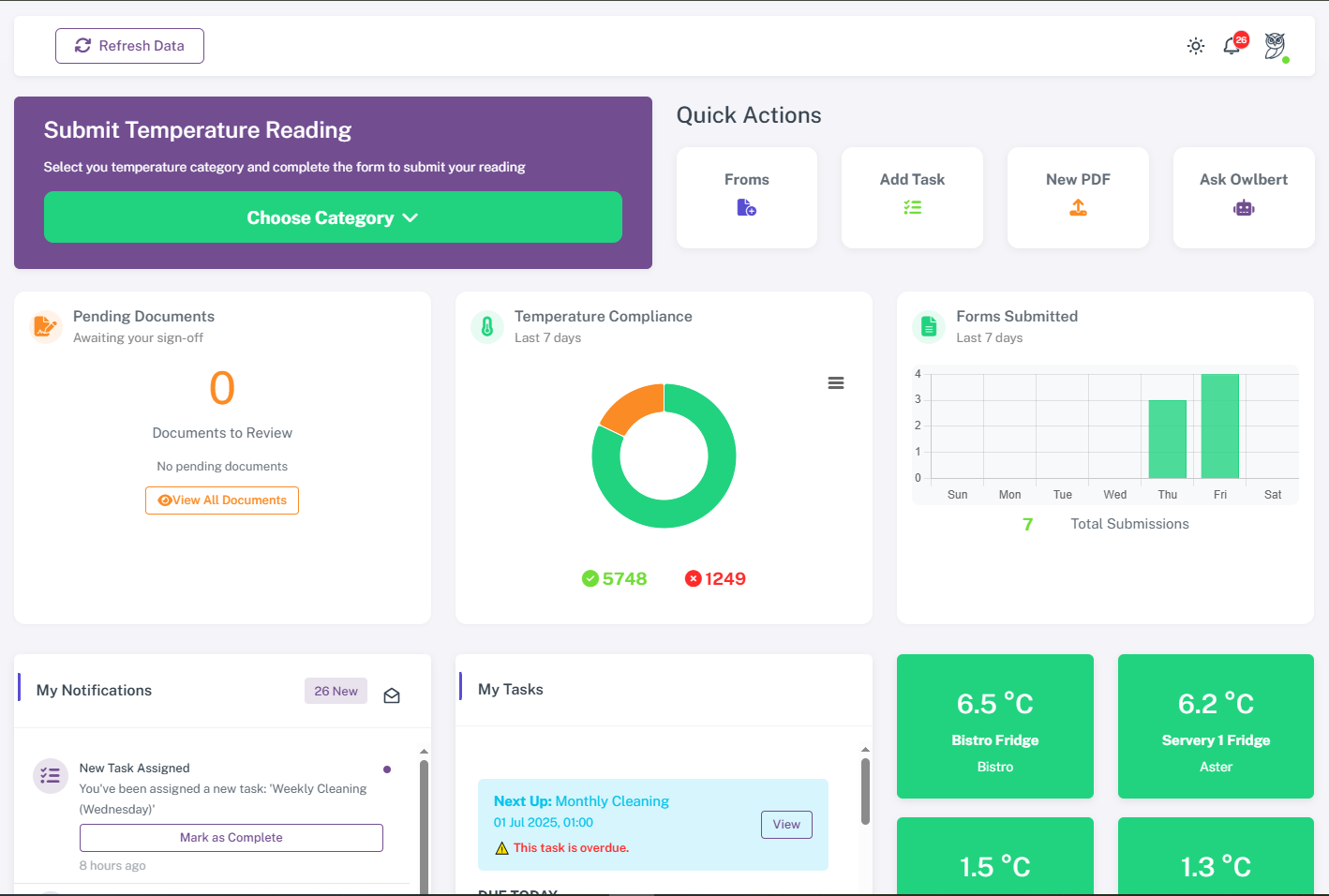This screenshot has height=896, width=1329.
Task: Switch to the My Notifications panel header
Action: click(x=93, y=690)
